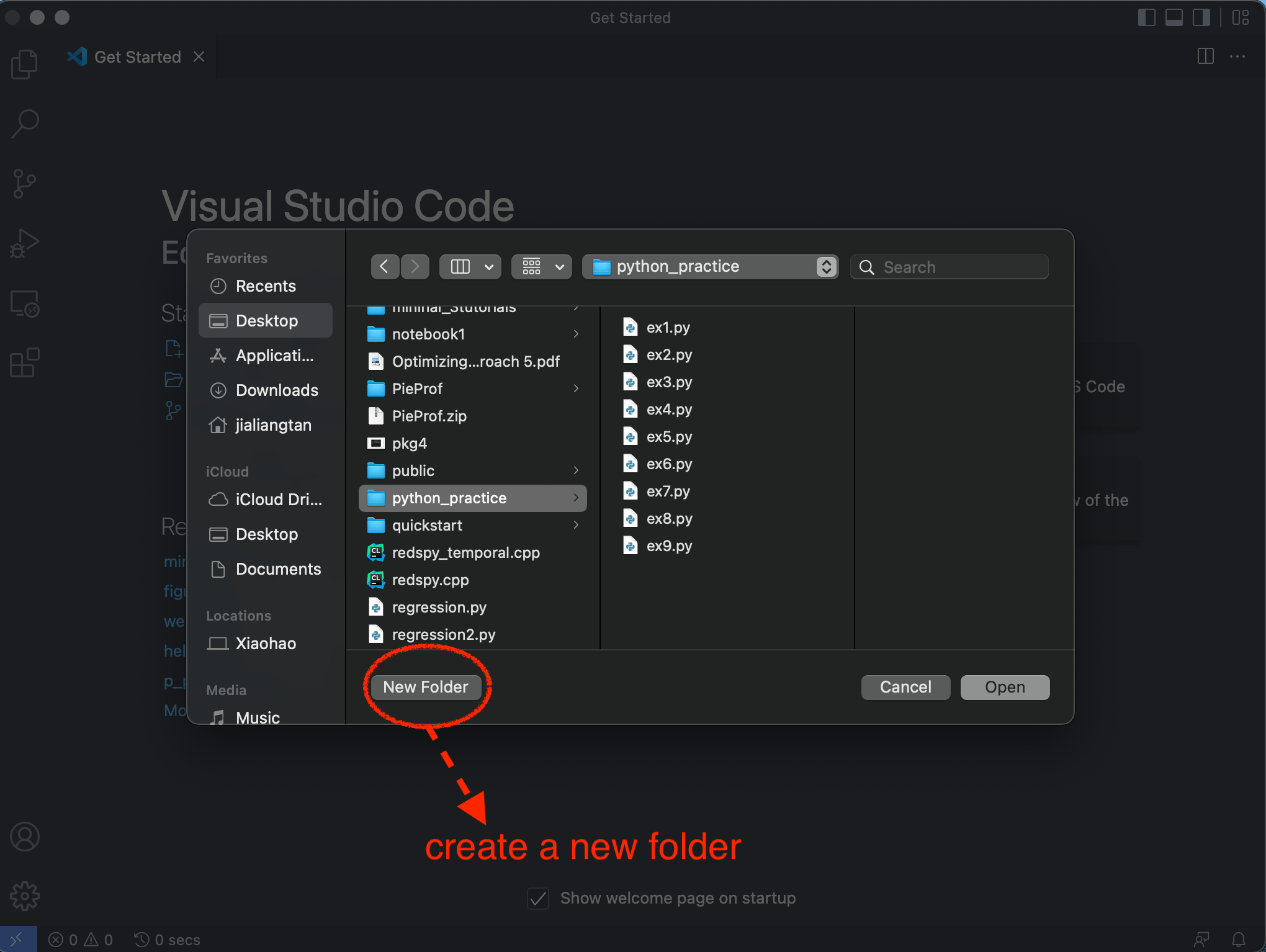Screen dimensions: 1266x952
Task: Open the Run and Debug panel
Action: click(x=24, y=243)
